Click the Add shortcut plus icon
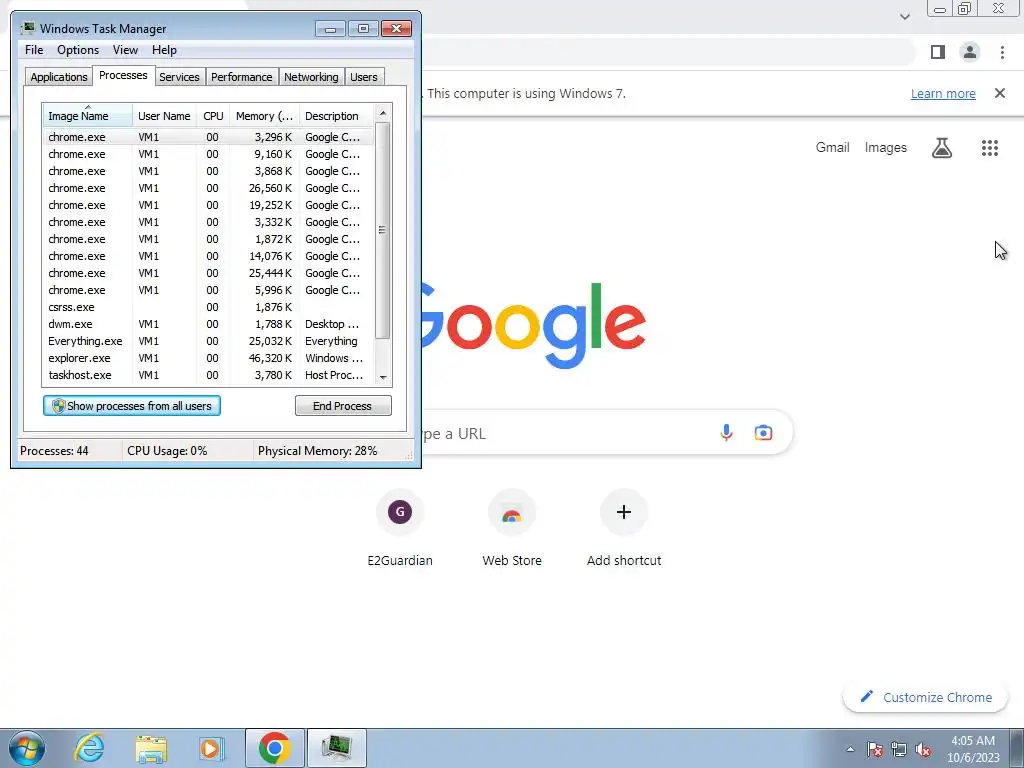 (624, 512)
